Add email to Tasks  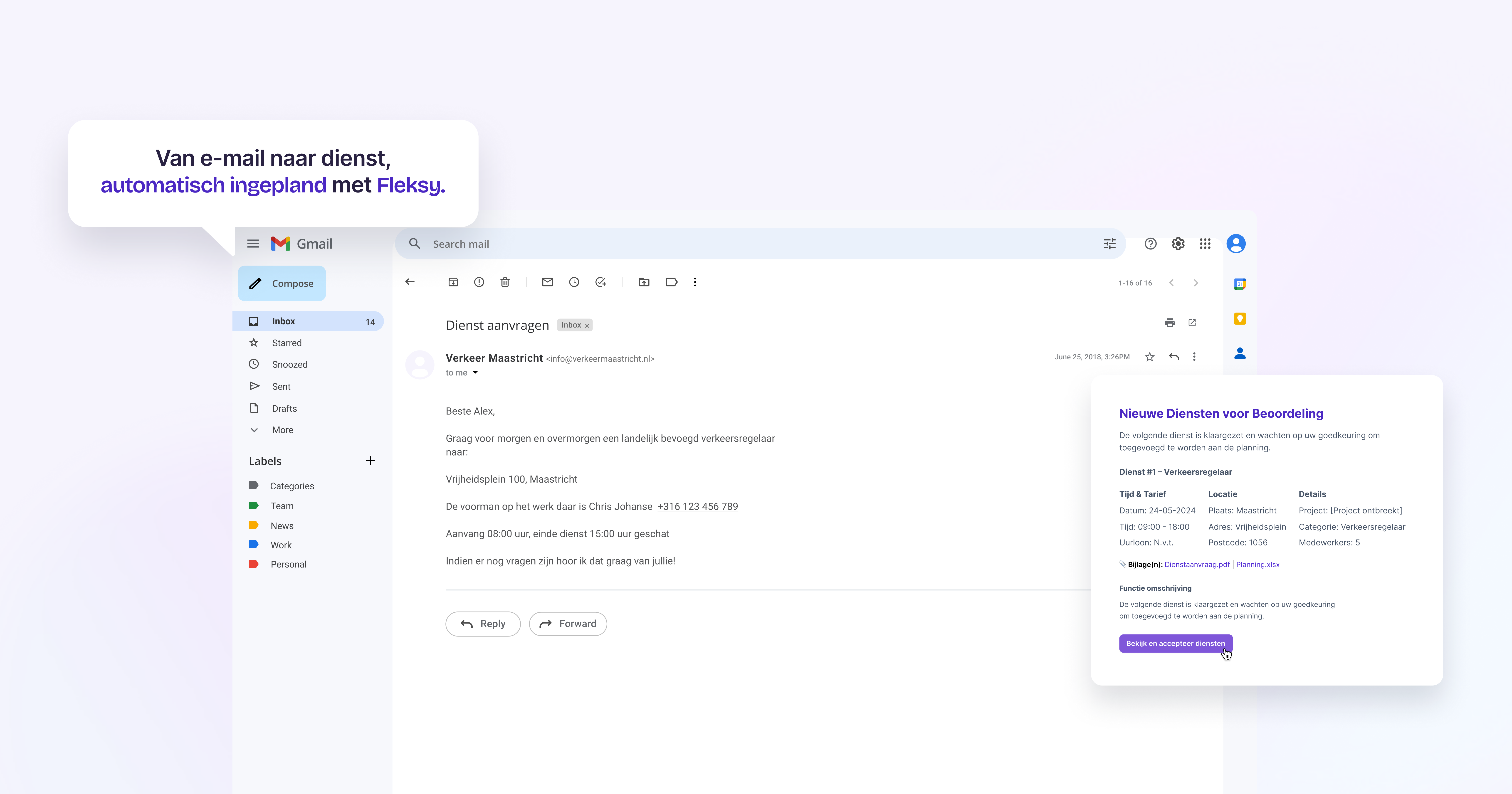[x=600, y=282]
